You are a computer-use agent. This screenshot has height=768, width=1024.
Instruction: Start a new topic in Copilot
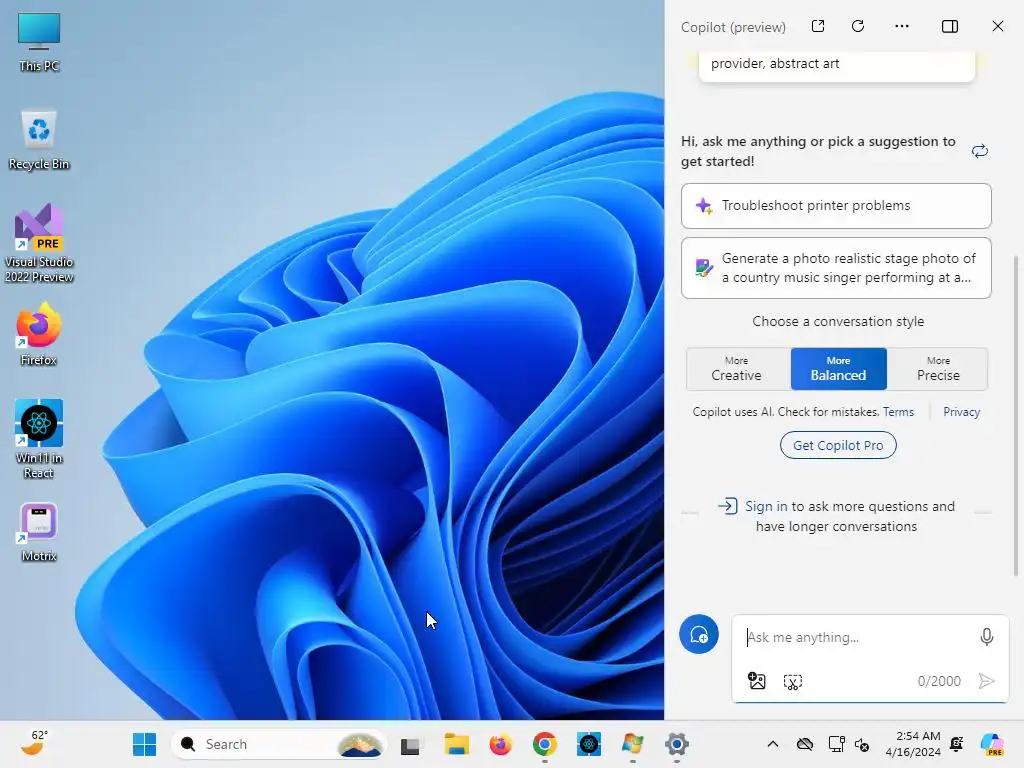tap(699, 634)
